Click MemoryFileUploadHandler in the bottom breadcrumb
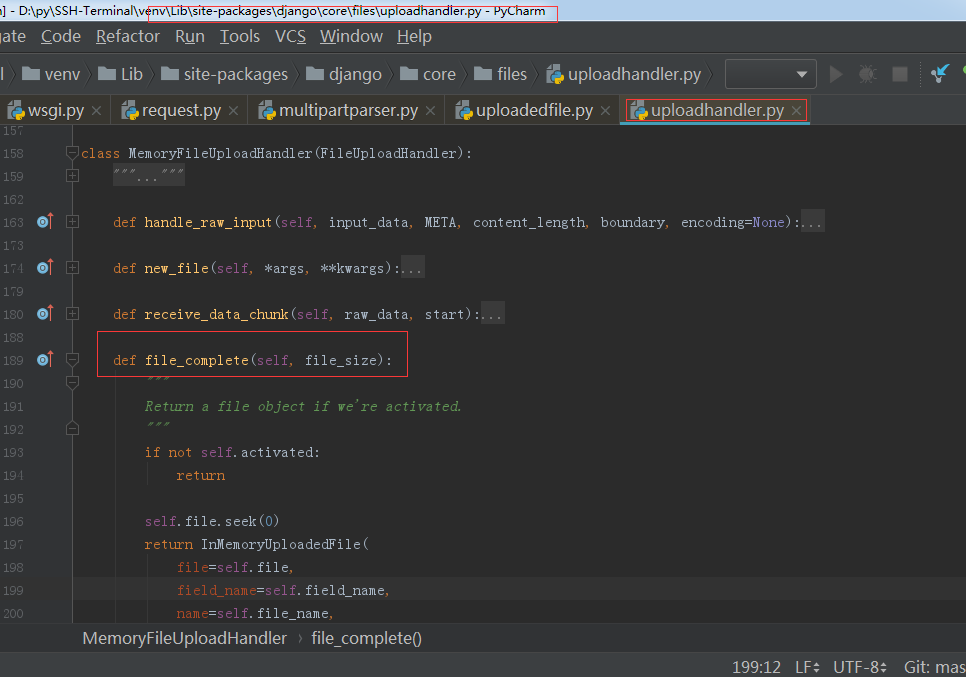 [185, 639]
